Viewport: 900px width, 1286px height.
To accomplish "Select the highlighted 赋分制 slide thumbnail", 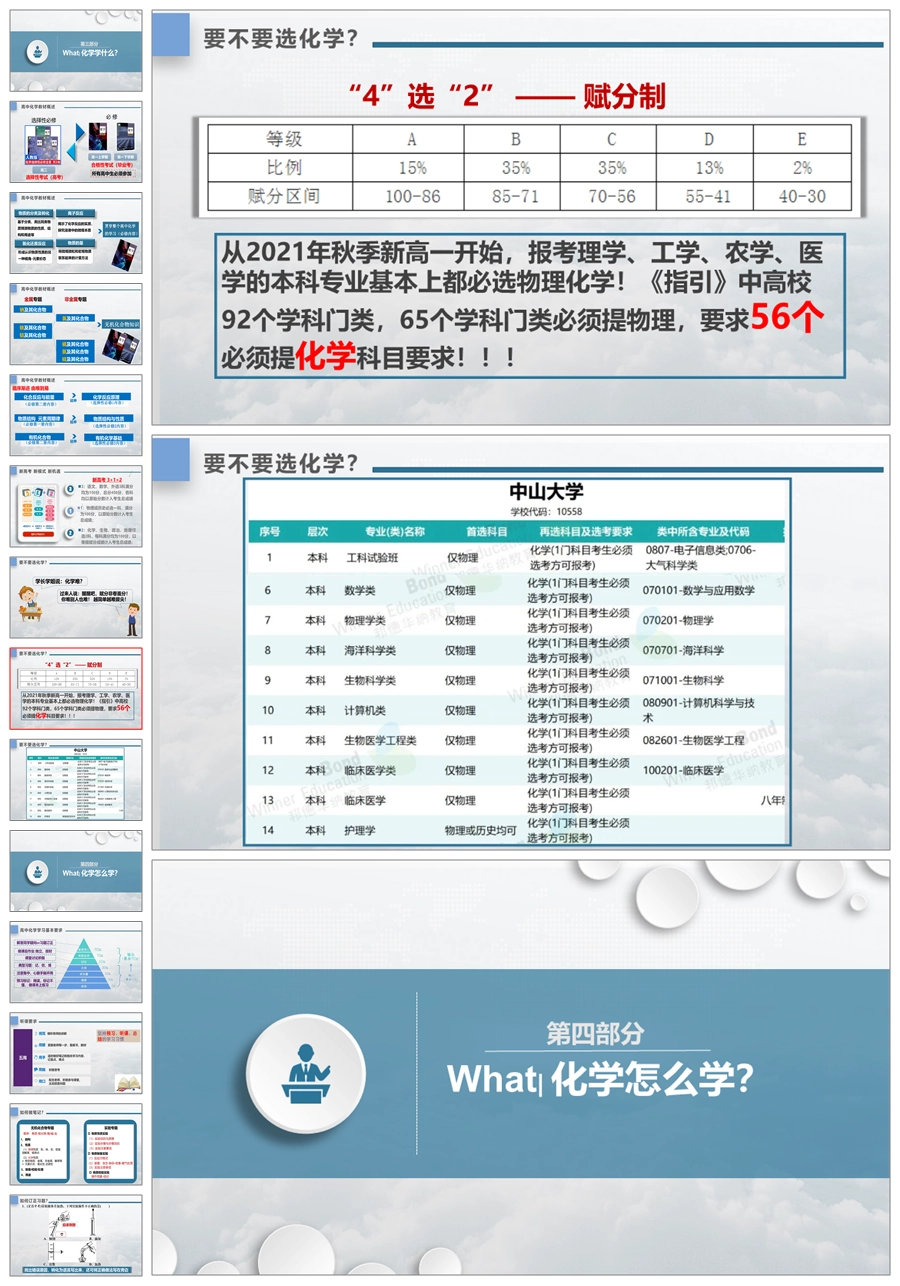I will pos(76,688).
